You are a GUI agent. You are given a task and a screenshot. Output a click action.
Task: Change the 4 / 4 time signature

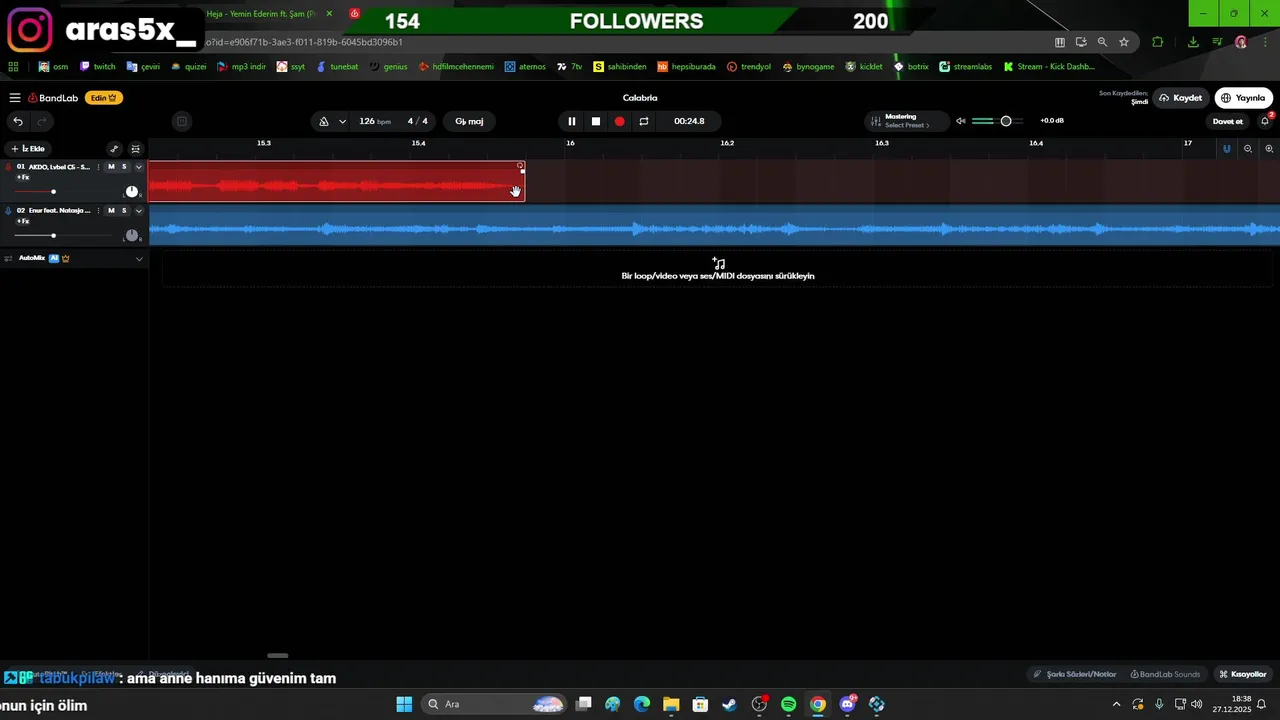click(x=417, y=121)
